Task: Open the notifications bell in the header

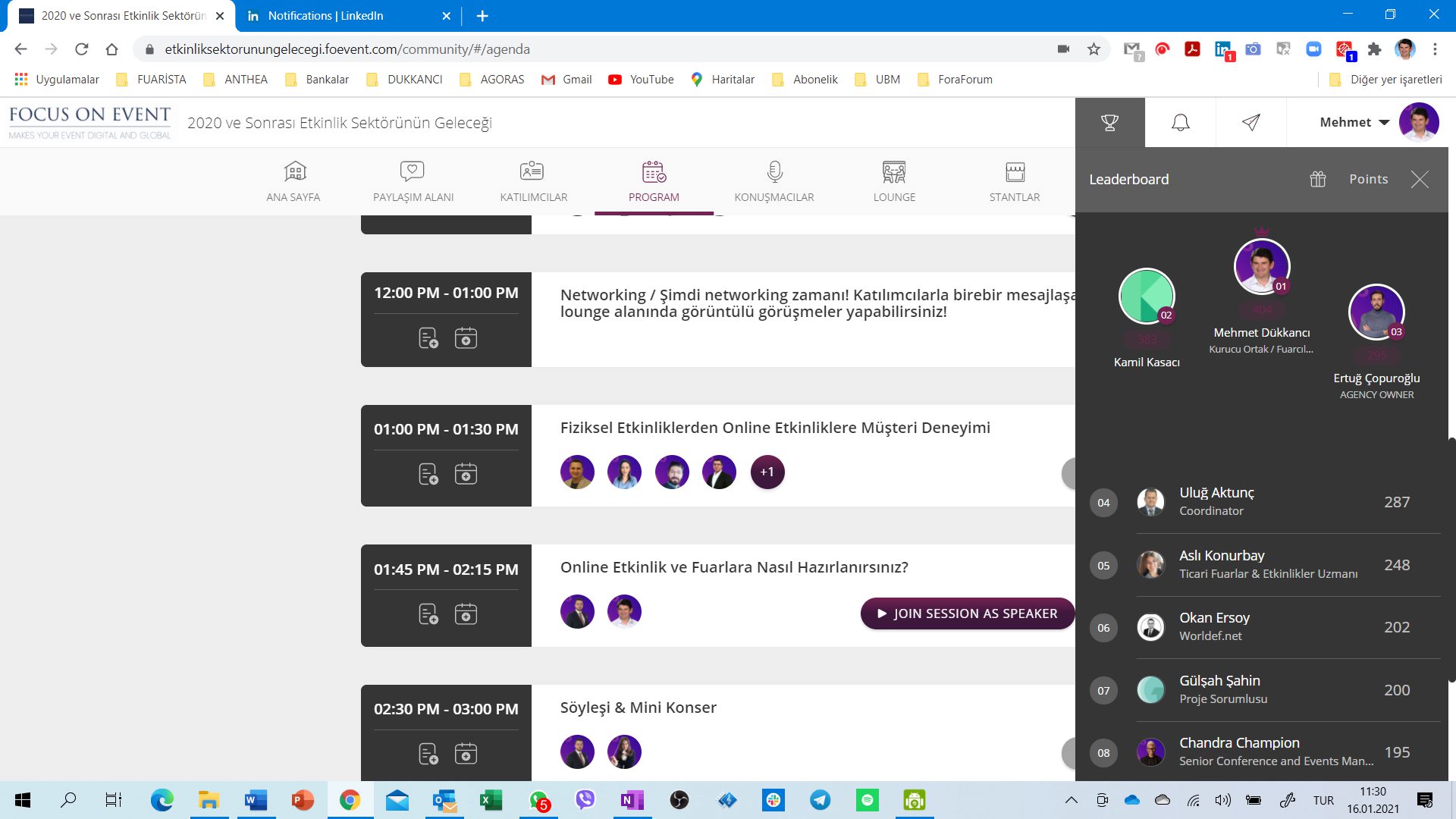Action: 1180,122
